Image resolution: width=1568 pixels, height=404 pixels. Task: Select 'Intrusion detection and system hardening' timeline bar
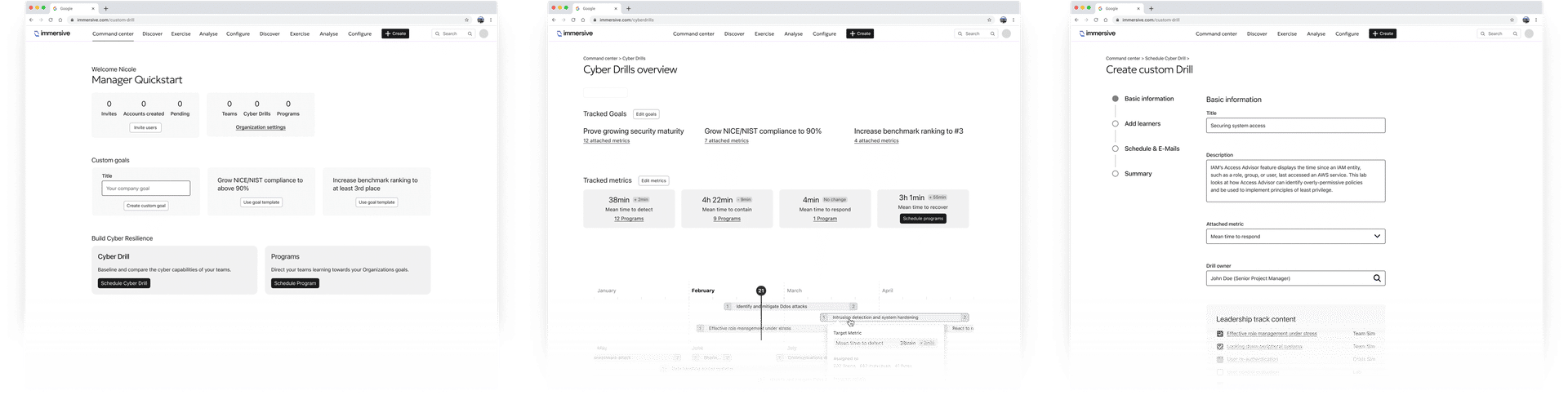[x=894, y=317]
